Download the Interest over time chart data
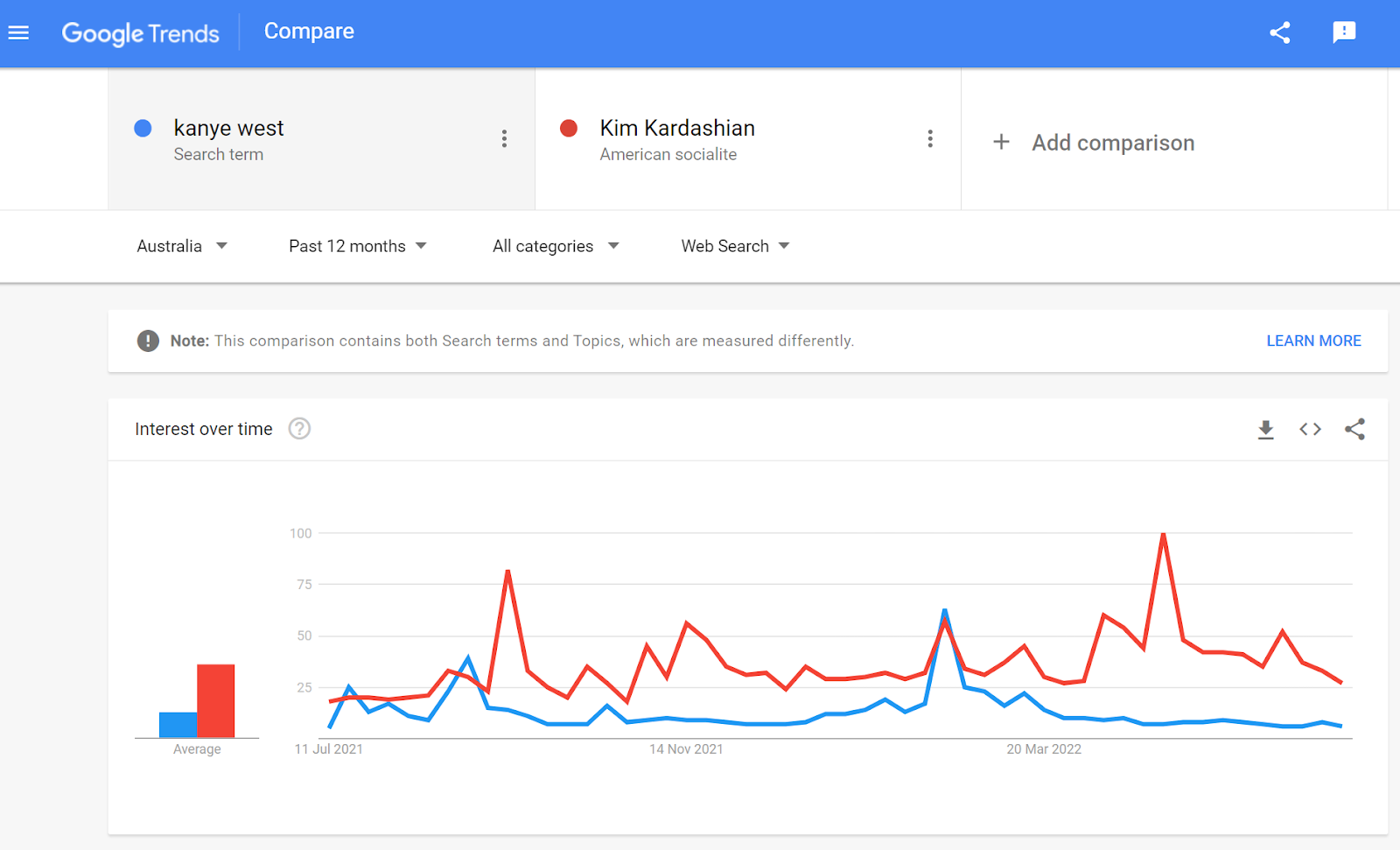 [x=1265, y=429]
